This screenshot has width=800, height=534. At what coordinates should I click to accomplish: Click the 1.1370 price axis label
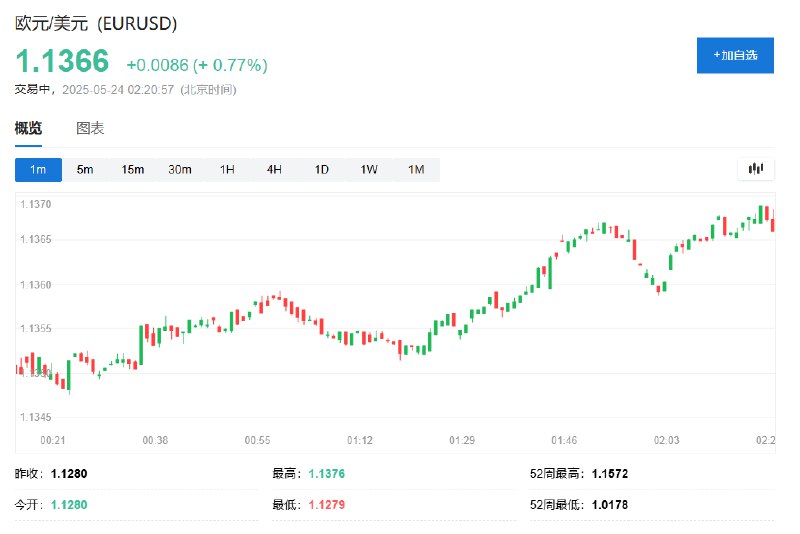point(36,205)
